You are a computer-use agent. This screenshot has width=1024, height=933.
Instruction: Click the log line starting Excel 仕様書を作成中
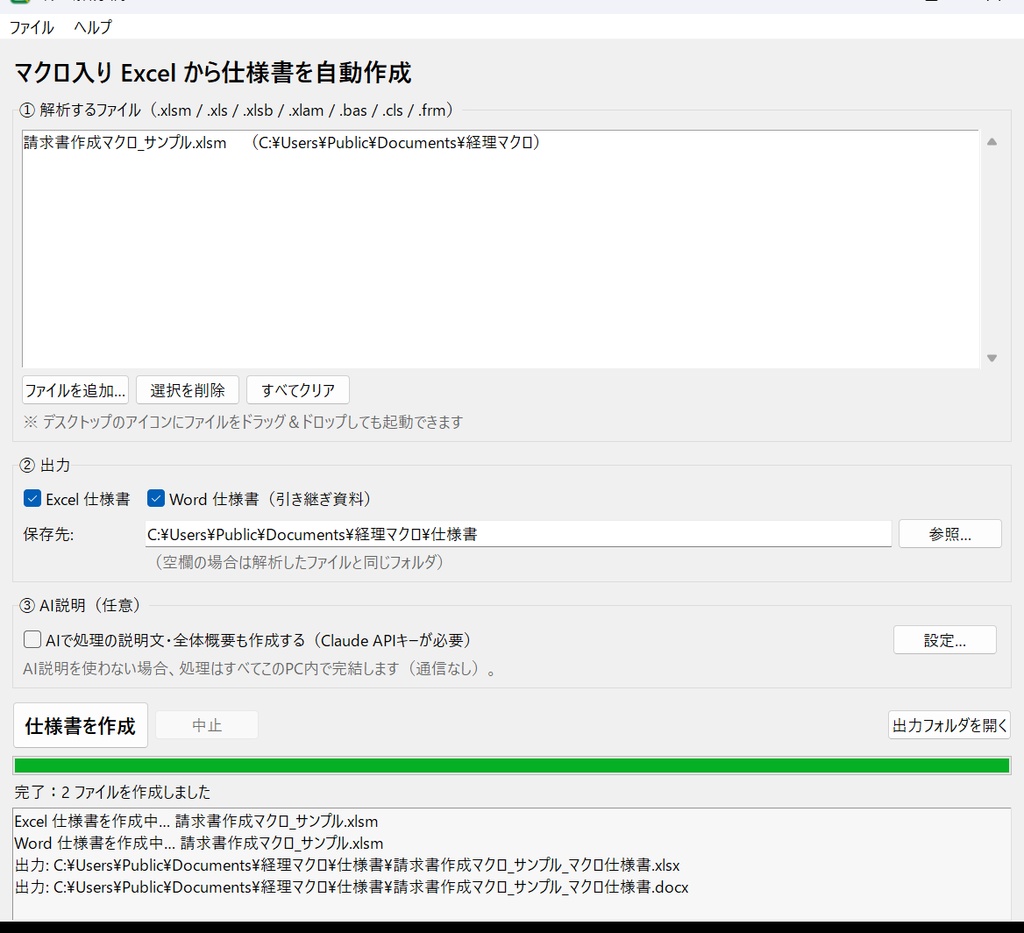(196, 821)
